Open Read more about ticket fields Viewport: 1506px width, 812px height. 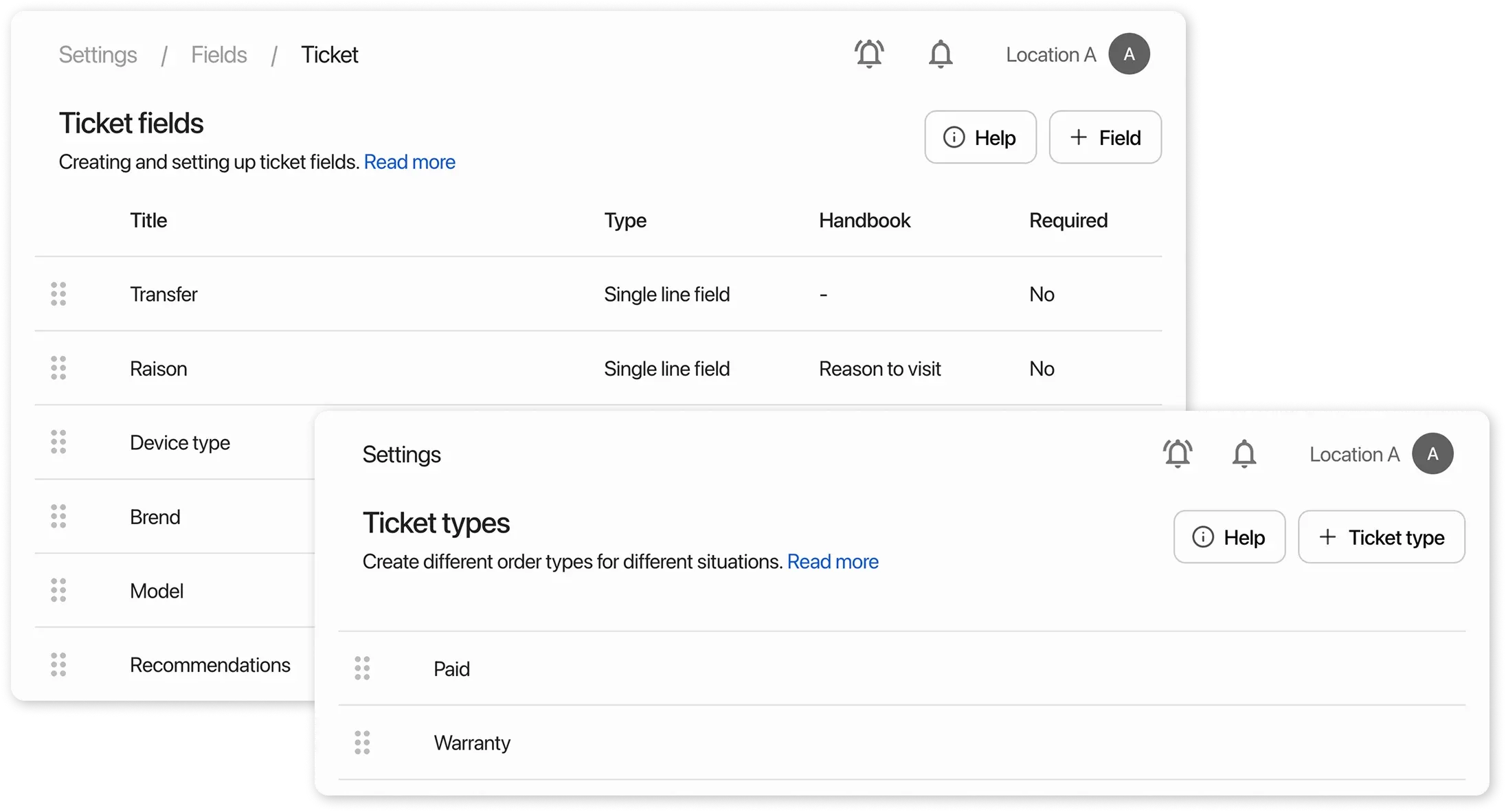pos(409,162)
